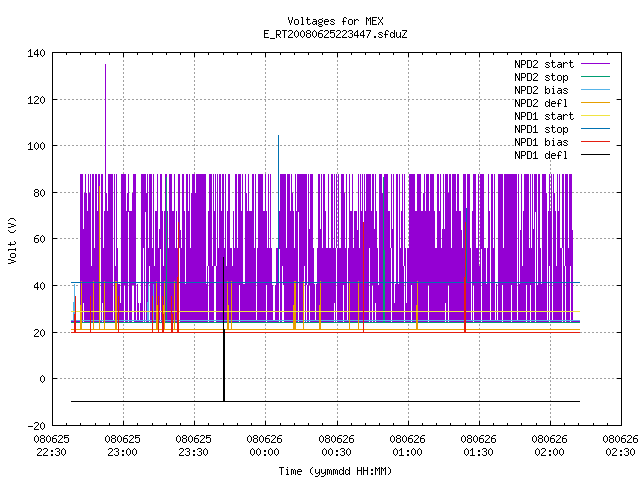Click the green NPD2 stop legend line
The width and height of the screenshot is (640, 480).
[x=596, y=76]
